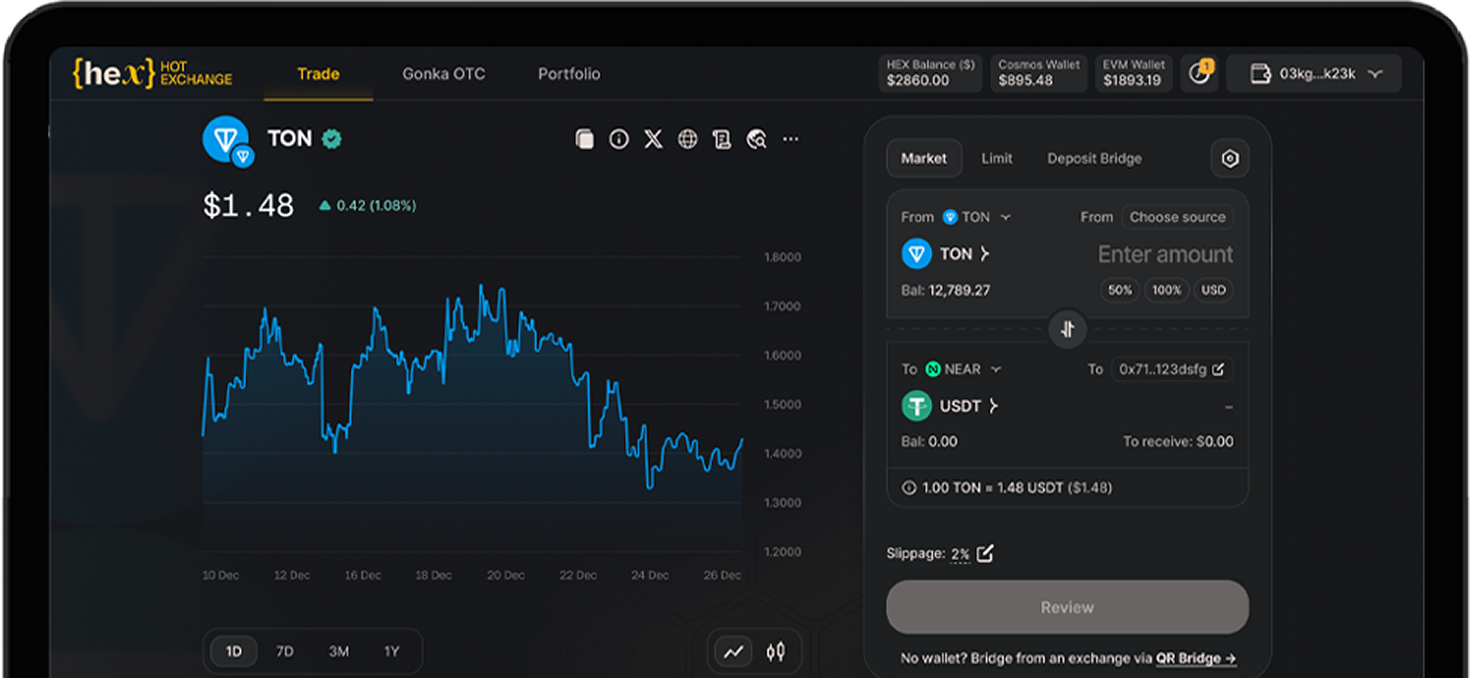This screenshot has width=1470, height=678.
Task: Open the Gonka OTC page
Action: click(x=443, y=74)
